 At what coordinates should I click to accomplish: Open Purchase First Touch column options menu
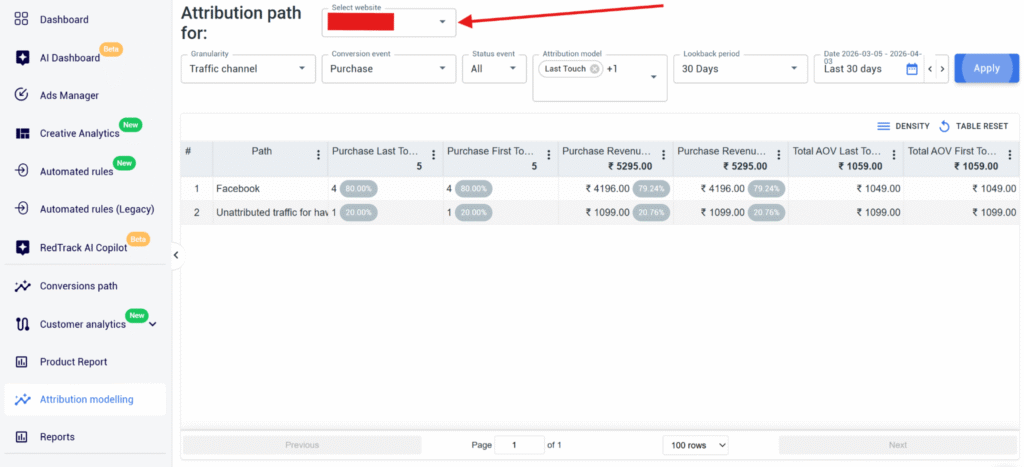tap(549, 155)
